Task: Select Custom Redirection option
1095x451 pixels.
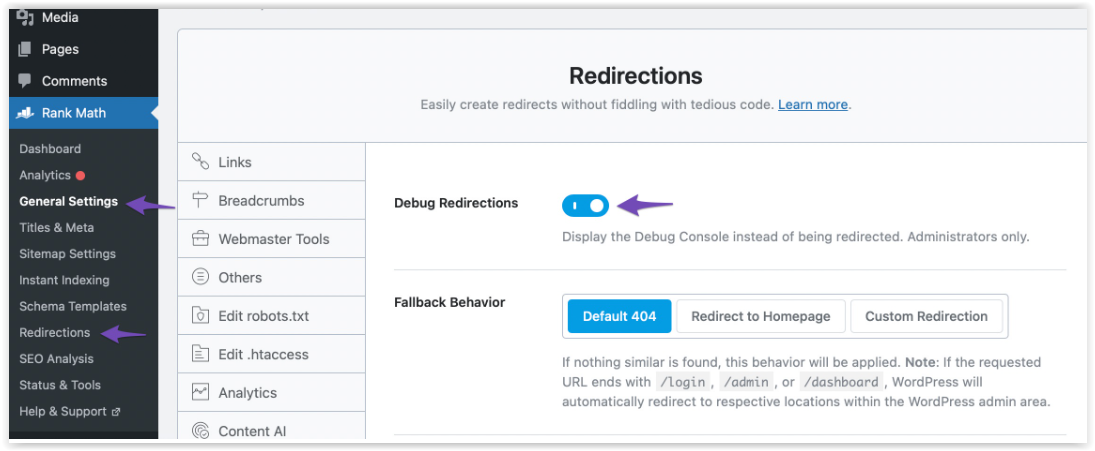Action: [x=926, y=316]
